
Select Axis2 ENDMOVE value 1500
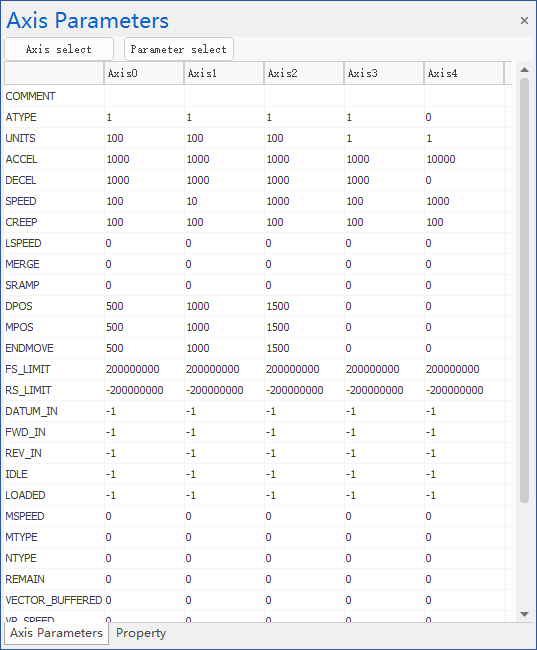(x=278, y=348)
